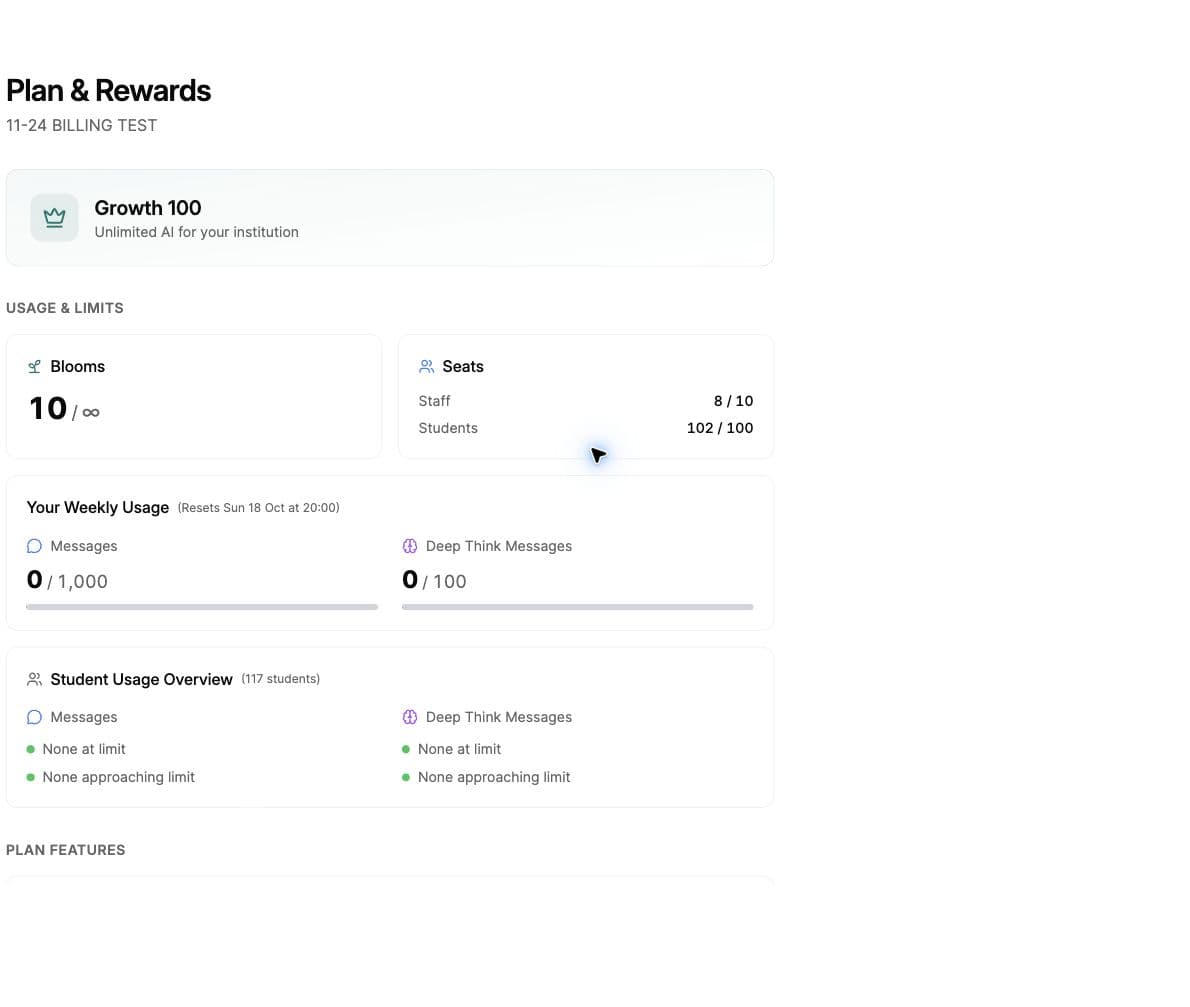Screen dimensions: 1190x1007
Task: Click the Staff seats row label
Action: [434, 401]
